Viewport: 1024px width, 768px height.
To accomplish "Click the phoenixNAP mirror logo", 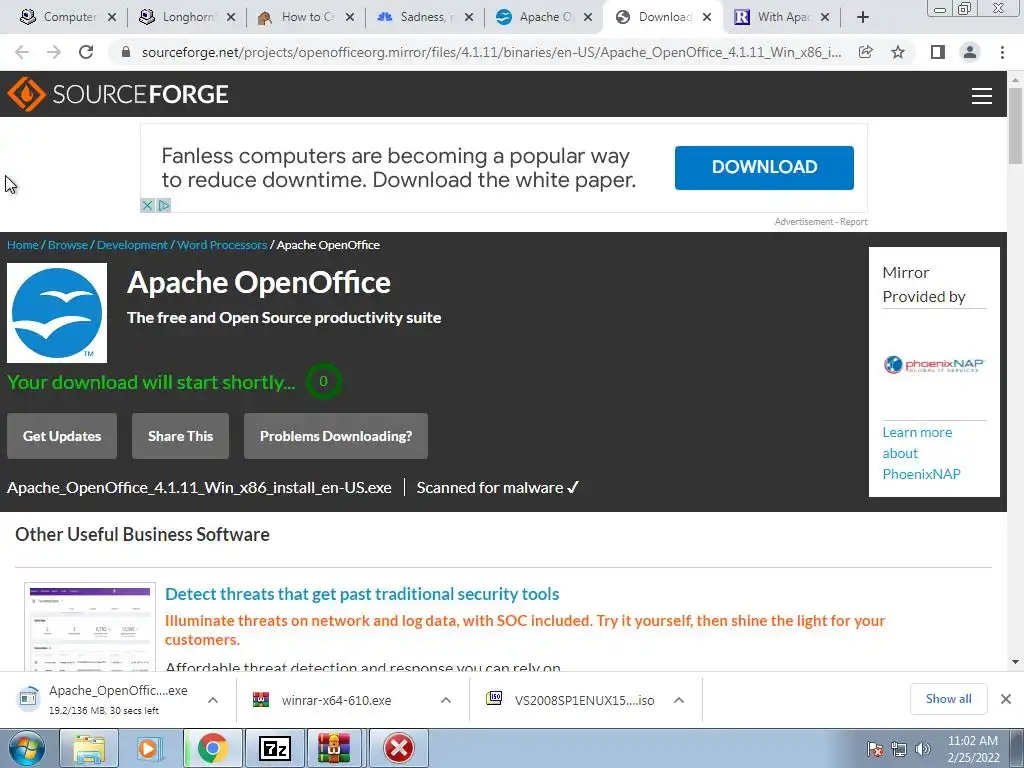I will pos(934,364).
